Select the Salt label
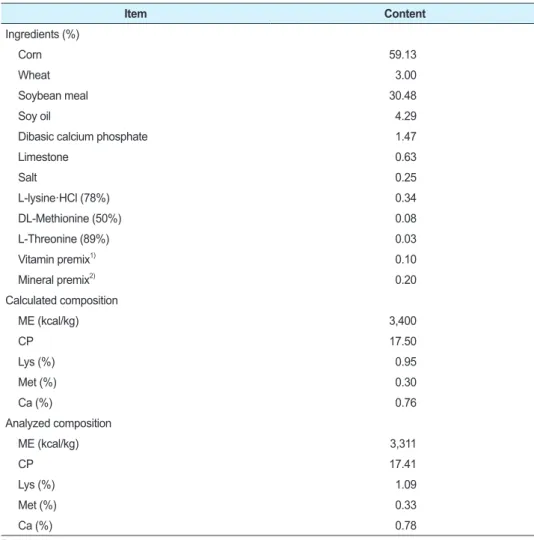Image resolution: width=534 pixels, height=540 pixels. [28, 178]
